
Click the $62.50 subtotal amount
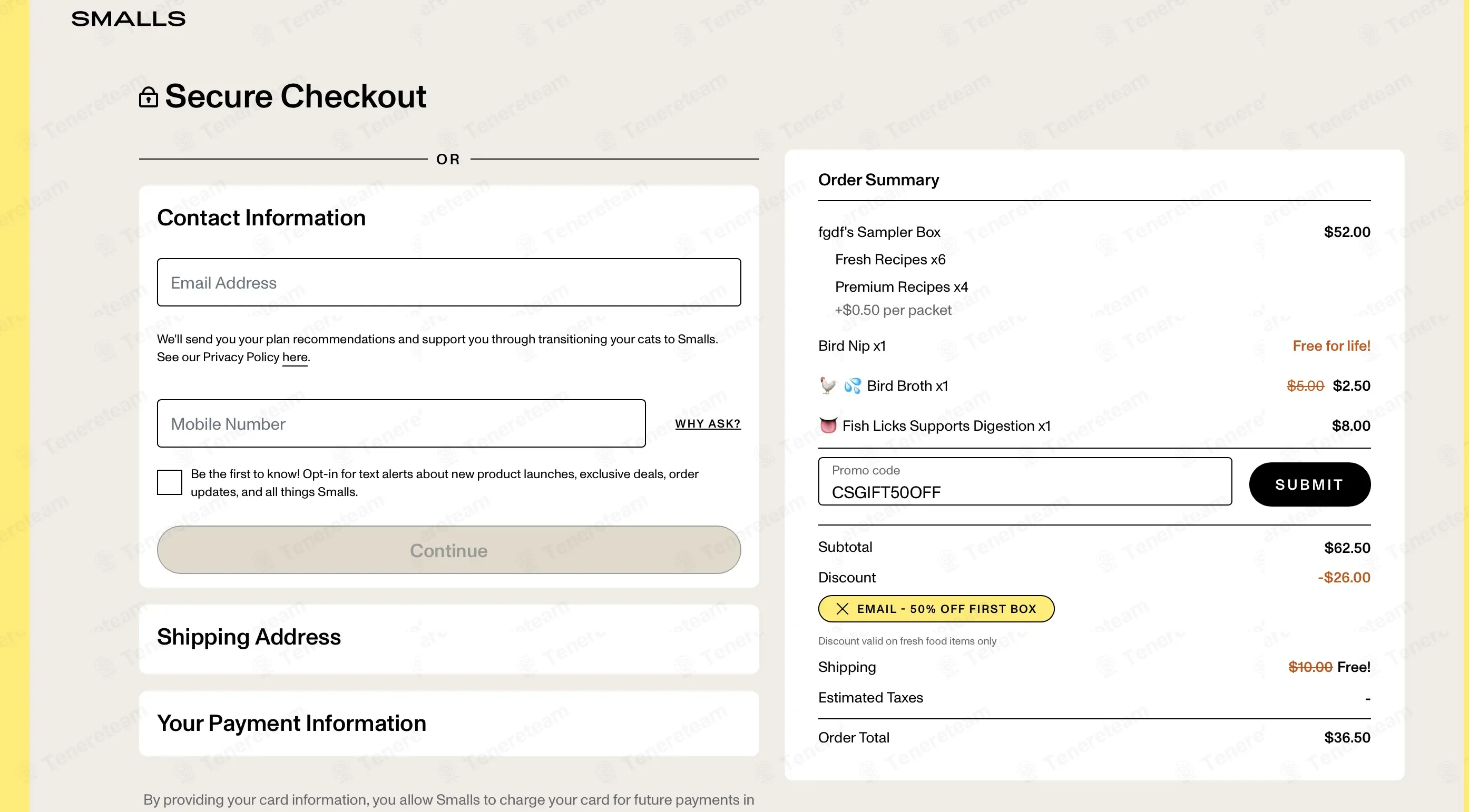click(x=1347, y=548)
